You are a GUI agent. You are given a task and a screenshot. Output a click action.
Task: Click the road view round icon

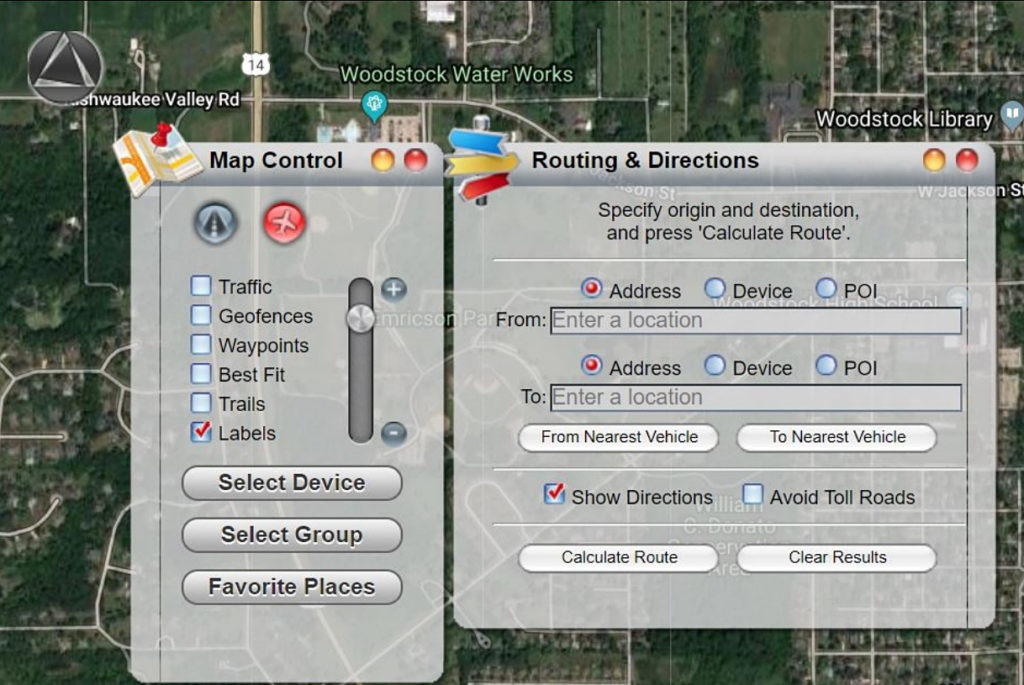pyautogui.click(x=216, y=223)
